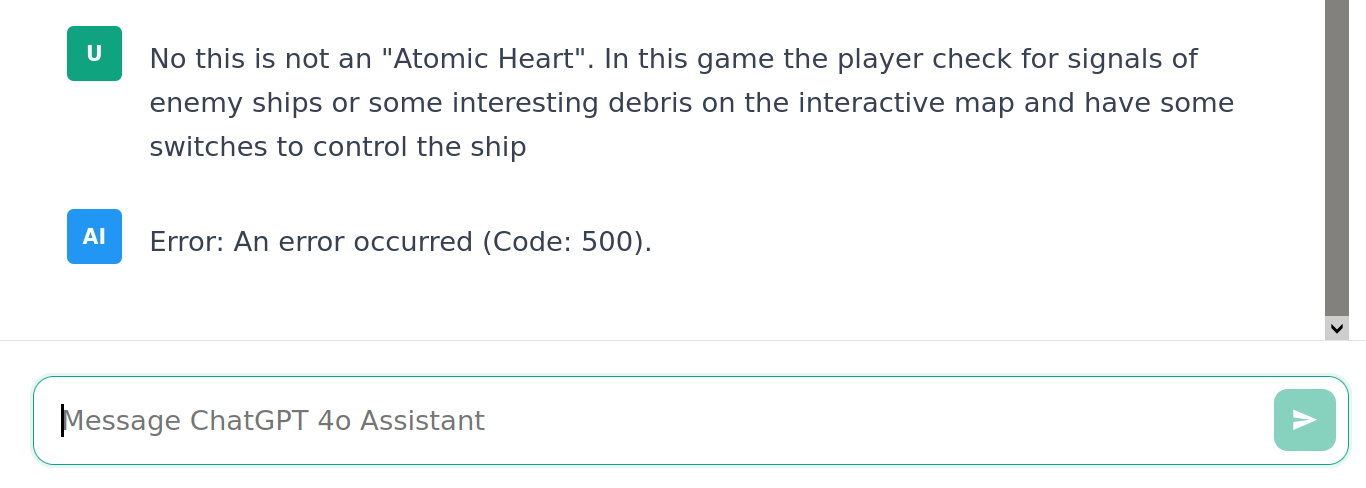The image size is (1366, 488).
Task: Click the "switches to control the ship" line
Action: pos(337,147)
